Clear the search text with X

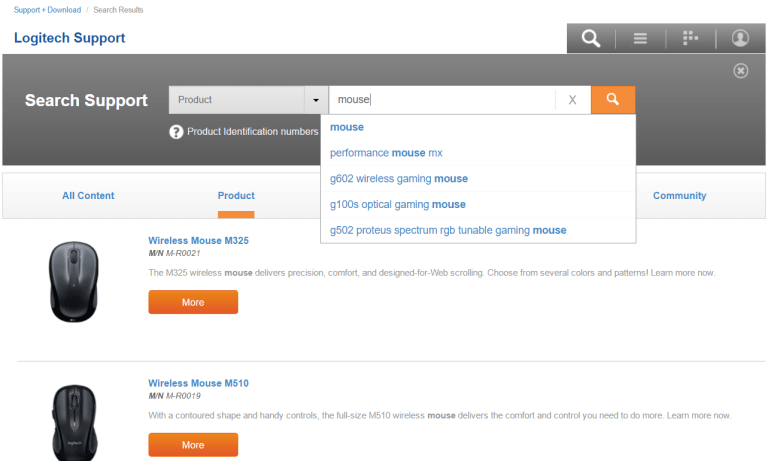coord(572,100)
